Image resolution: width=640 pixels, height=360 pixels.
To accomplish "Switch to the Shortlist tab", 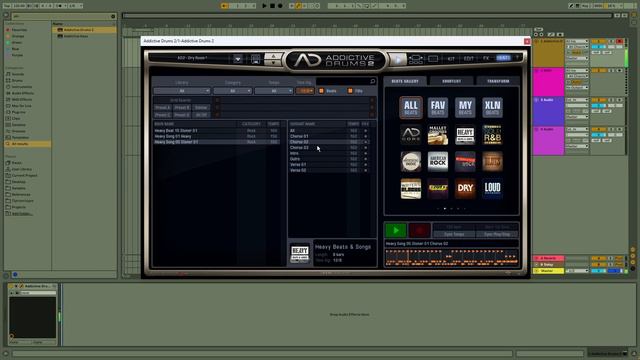I will coord(451,81).
